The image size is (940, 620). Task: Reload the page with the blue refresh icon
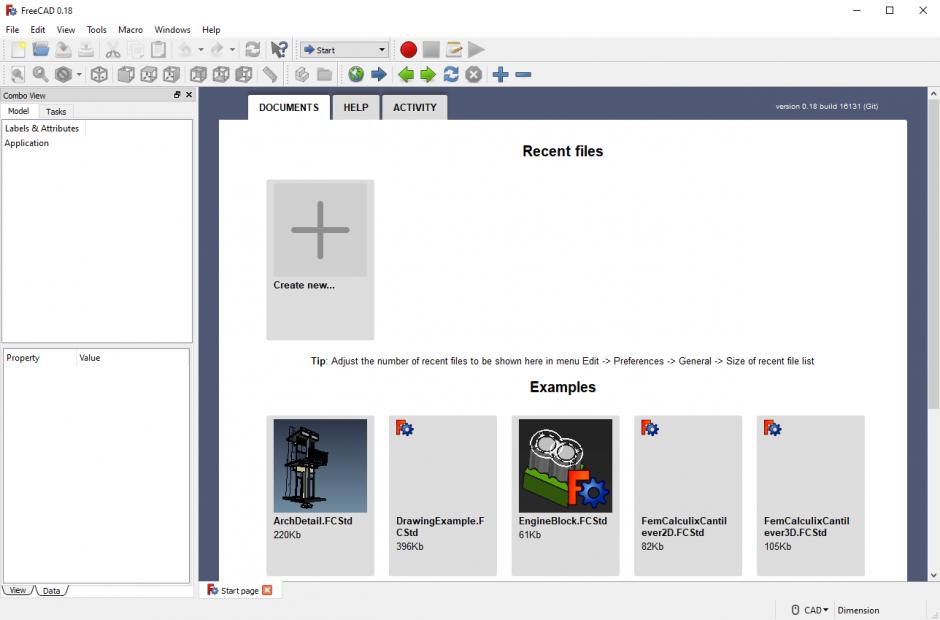(451, 74)
